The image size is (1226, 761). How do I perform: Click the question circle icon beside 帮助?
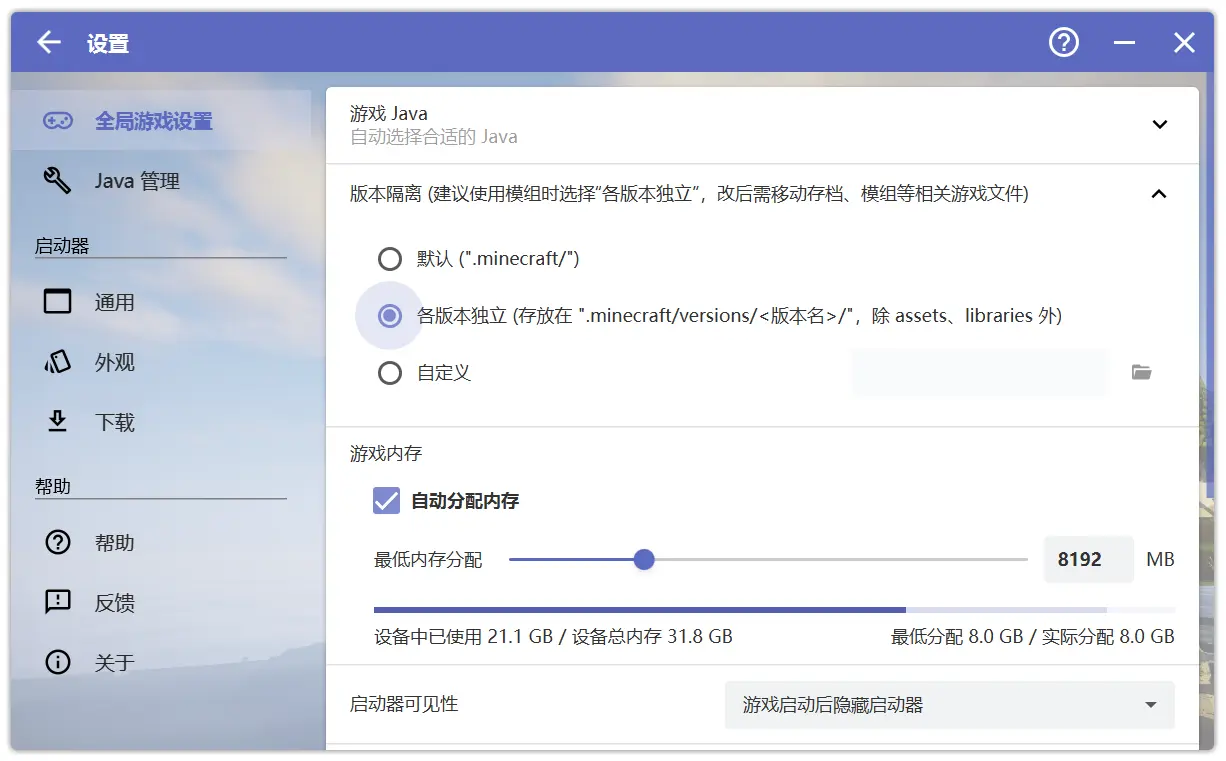(57, 542)
